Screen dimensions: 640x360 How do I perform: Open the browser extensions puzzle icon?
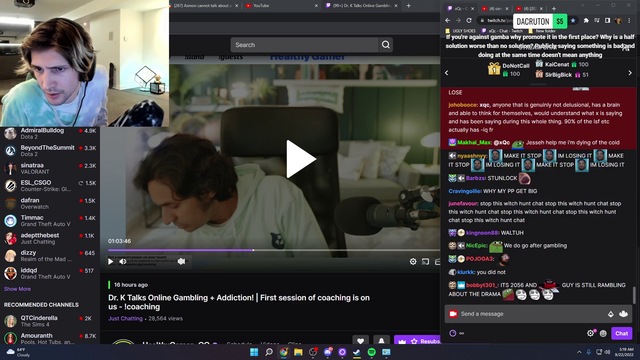586,20
